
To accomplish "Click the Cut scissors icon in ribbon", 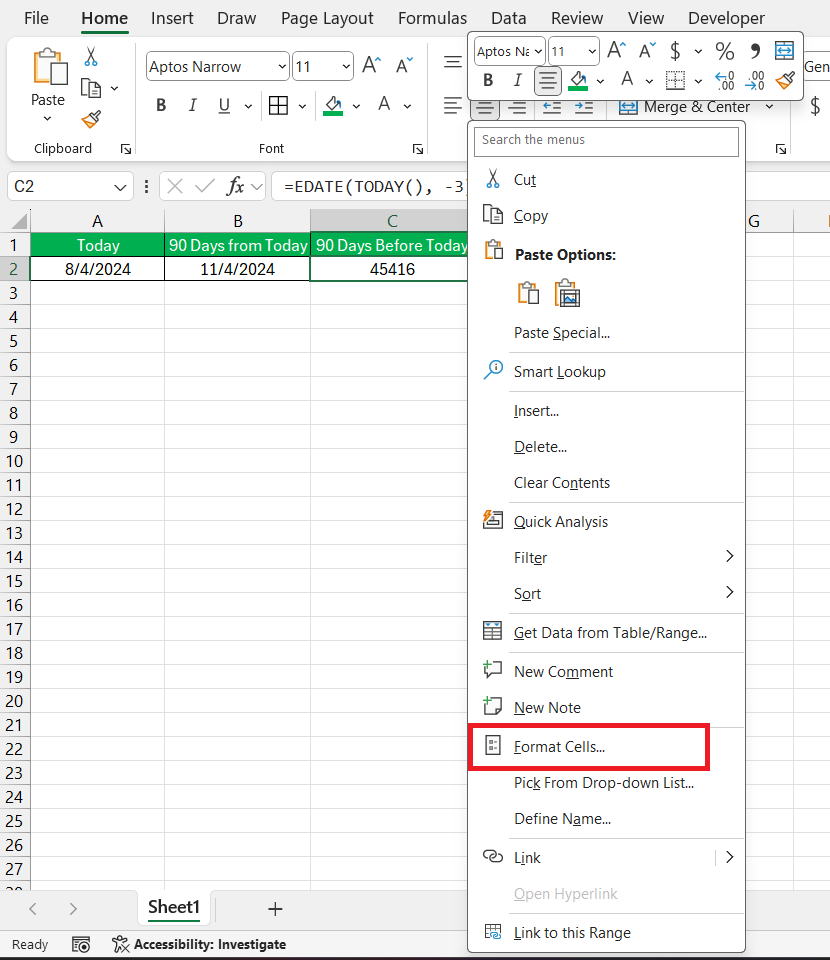I will [x=91, y=57].
